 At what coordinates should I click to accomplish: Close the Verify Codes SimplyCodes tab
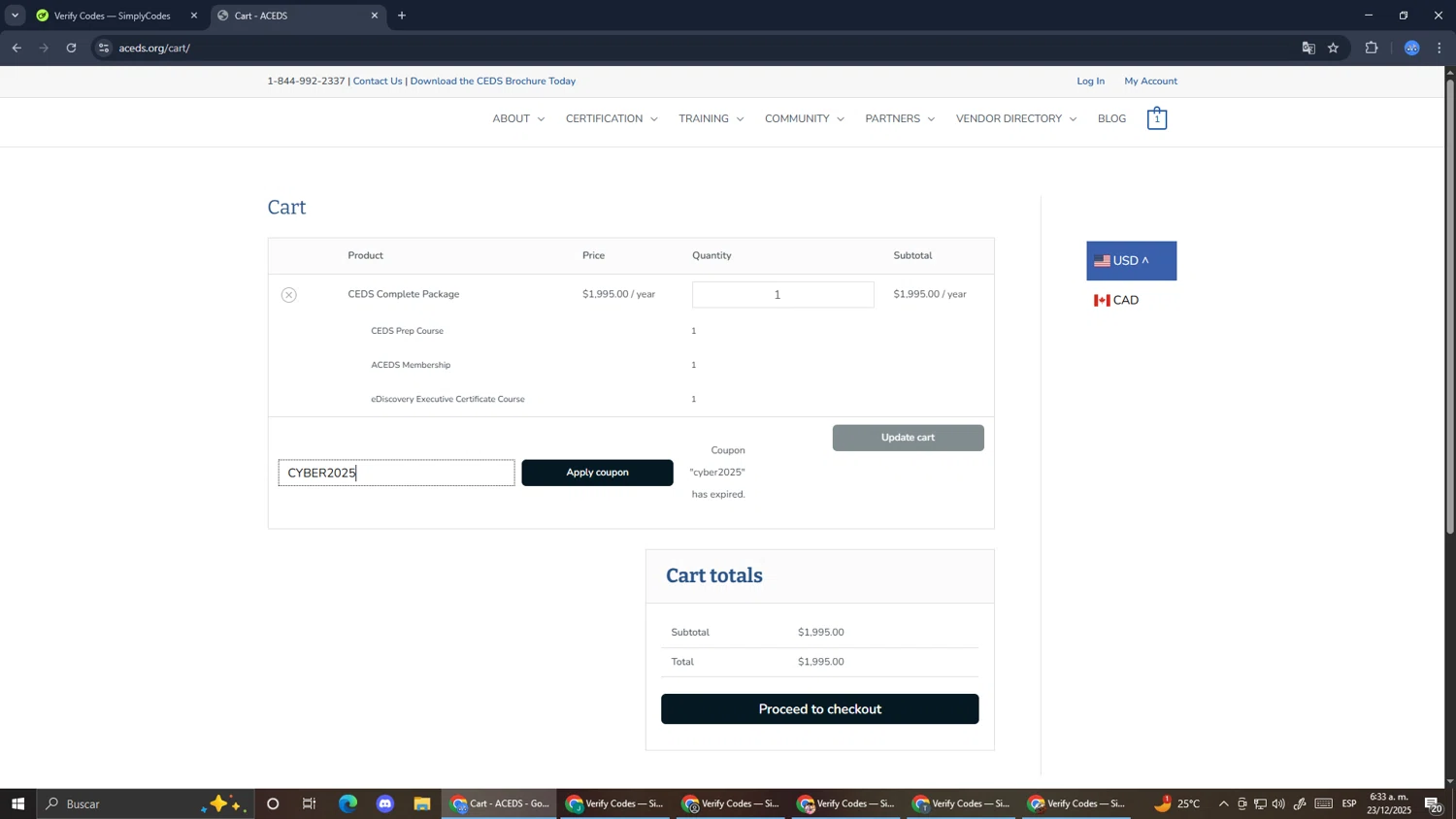click(194, 16)
